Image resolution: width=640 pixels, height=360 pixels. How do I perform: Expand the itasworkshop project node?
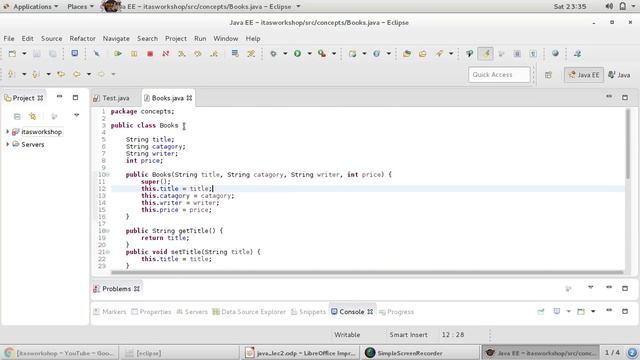pyautogui.click(x=7, y=132)
